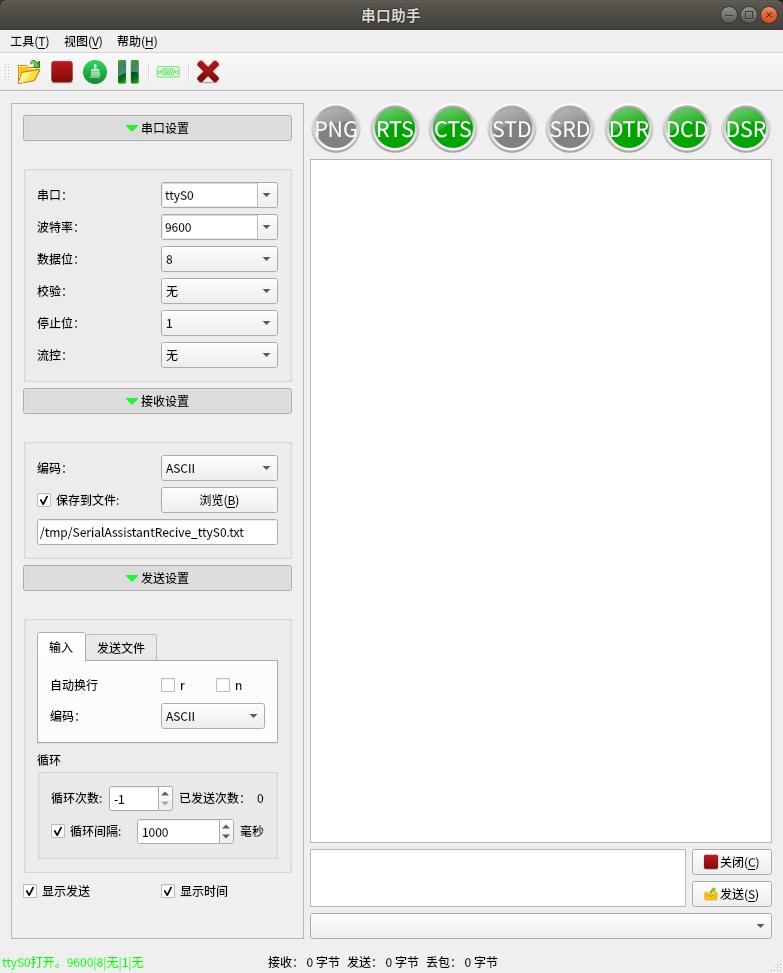Switch to the 输入 tab

point(61,648)
